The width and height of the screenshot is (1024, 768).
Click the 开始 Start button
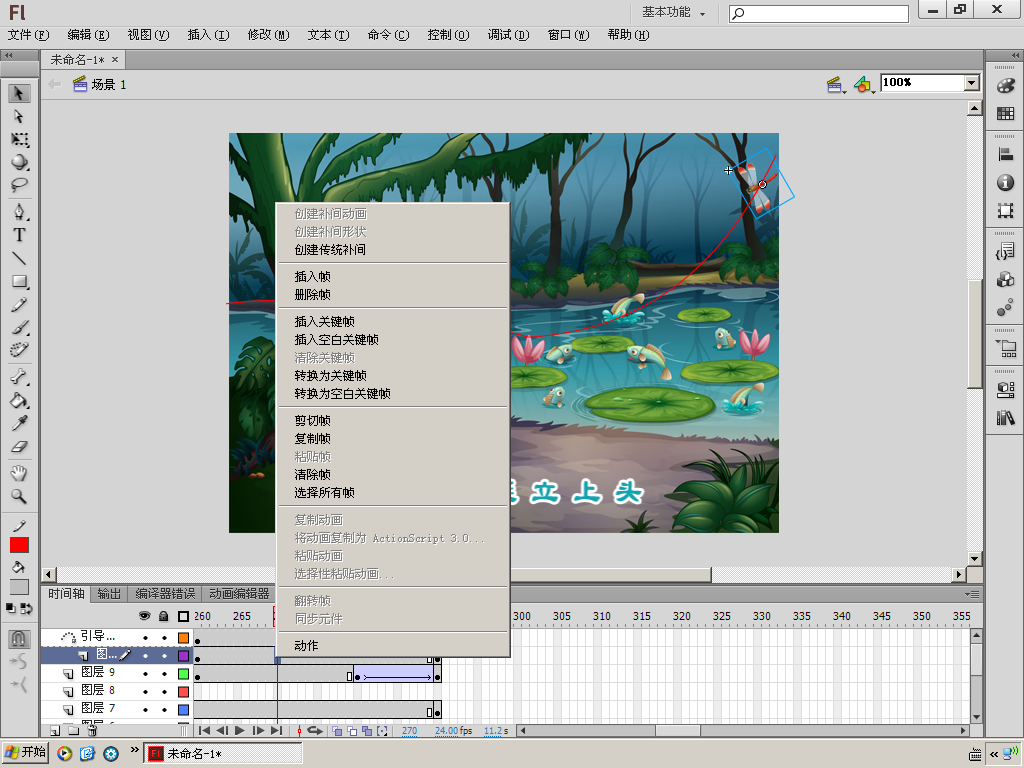(25, 753)
